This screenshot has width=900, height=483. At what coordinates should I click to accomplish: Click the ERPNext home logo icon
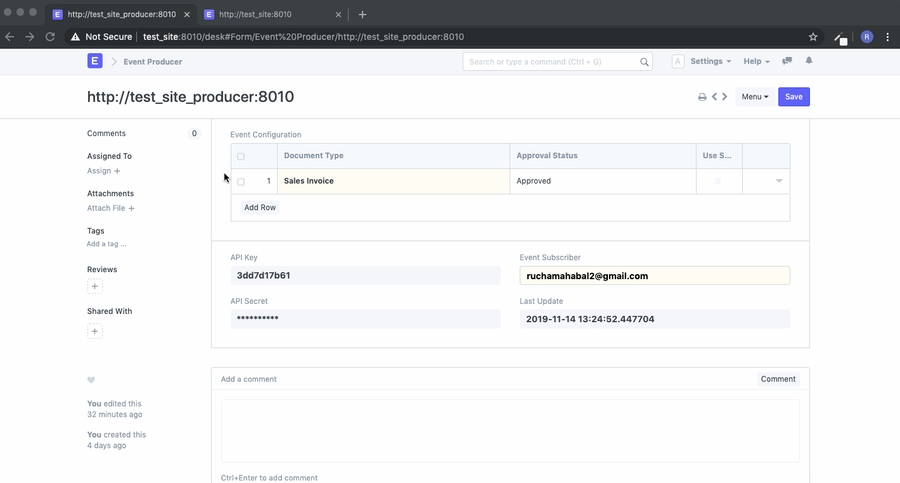(x=95, y=61)
